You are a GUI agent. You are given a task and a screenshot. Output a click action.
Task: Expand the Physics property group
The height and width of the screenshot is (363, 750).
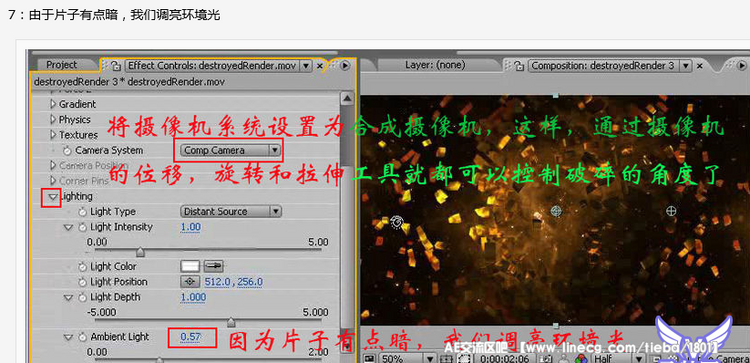click(53, 119)
